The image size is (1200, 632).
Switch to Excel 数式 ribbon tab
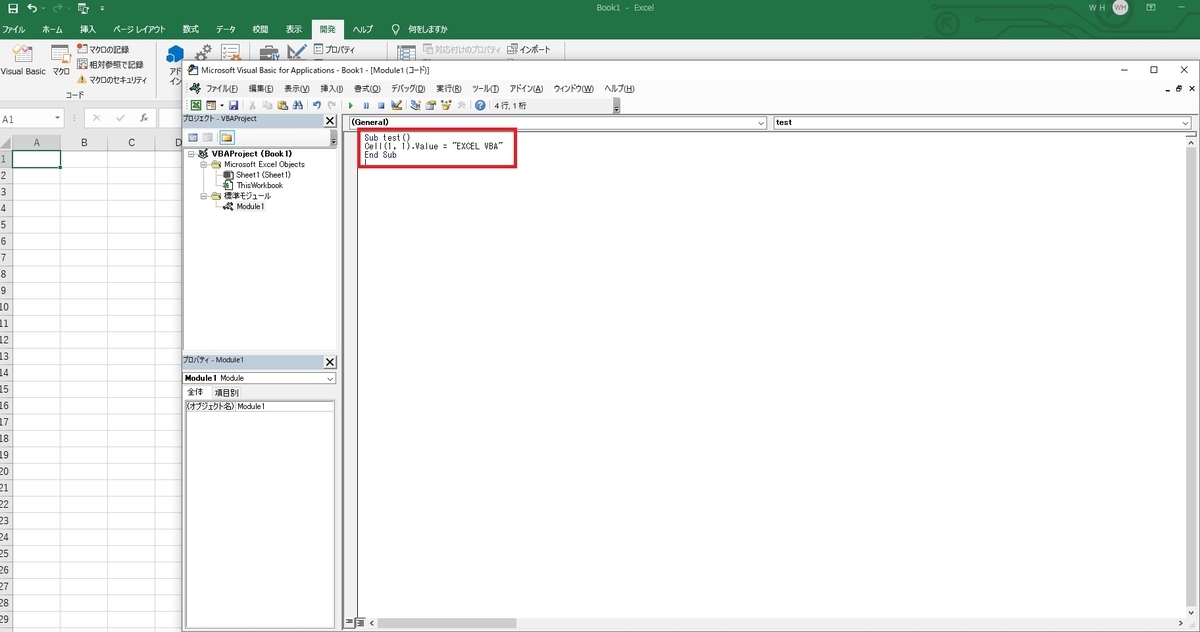[x=190, y=30]
